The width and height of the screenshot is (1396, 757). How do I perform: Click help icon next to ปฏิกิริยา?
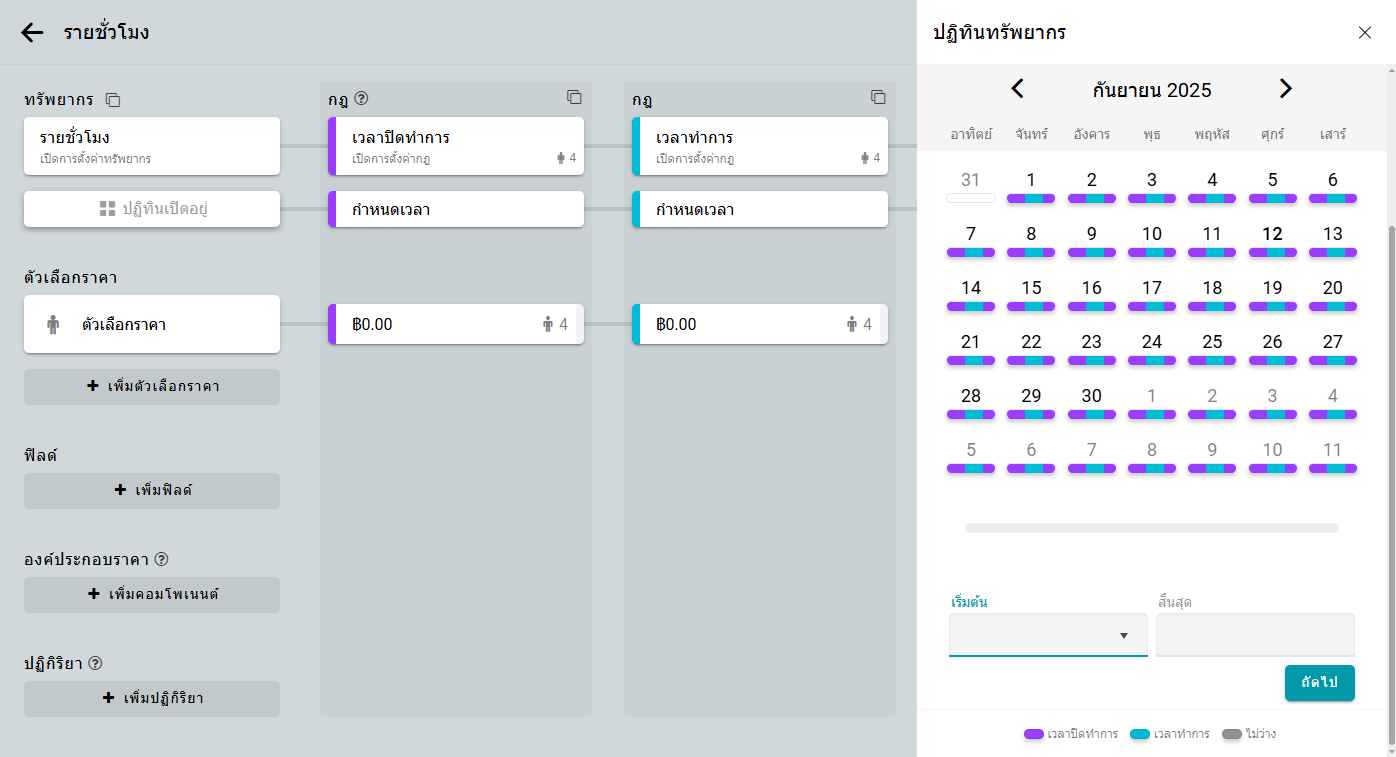(96, 663)
